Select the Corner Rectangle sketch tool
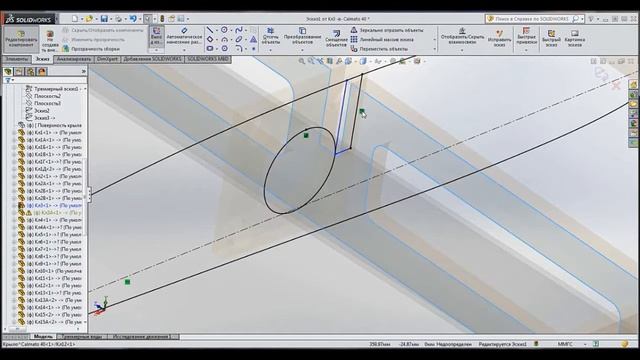The image size is (640, 360). [210, 40]
